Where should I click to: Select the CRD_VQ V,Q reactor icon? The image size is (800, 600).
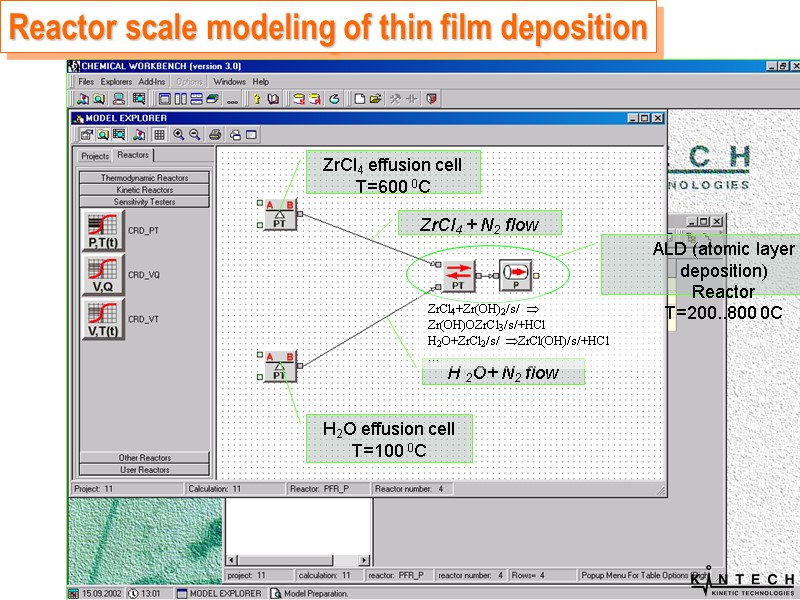(103, 275)
